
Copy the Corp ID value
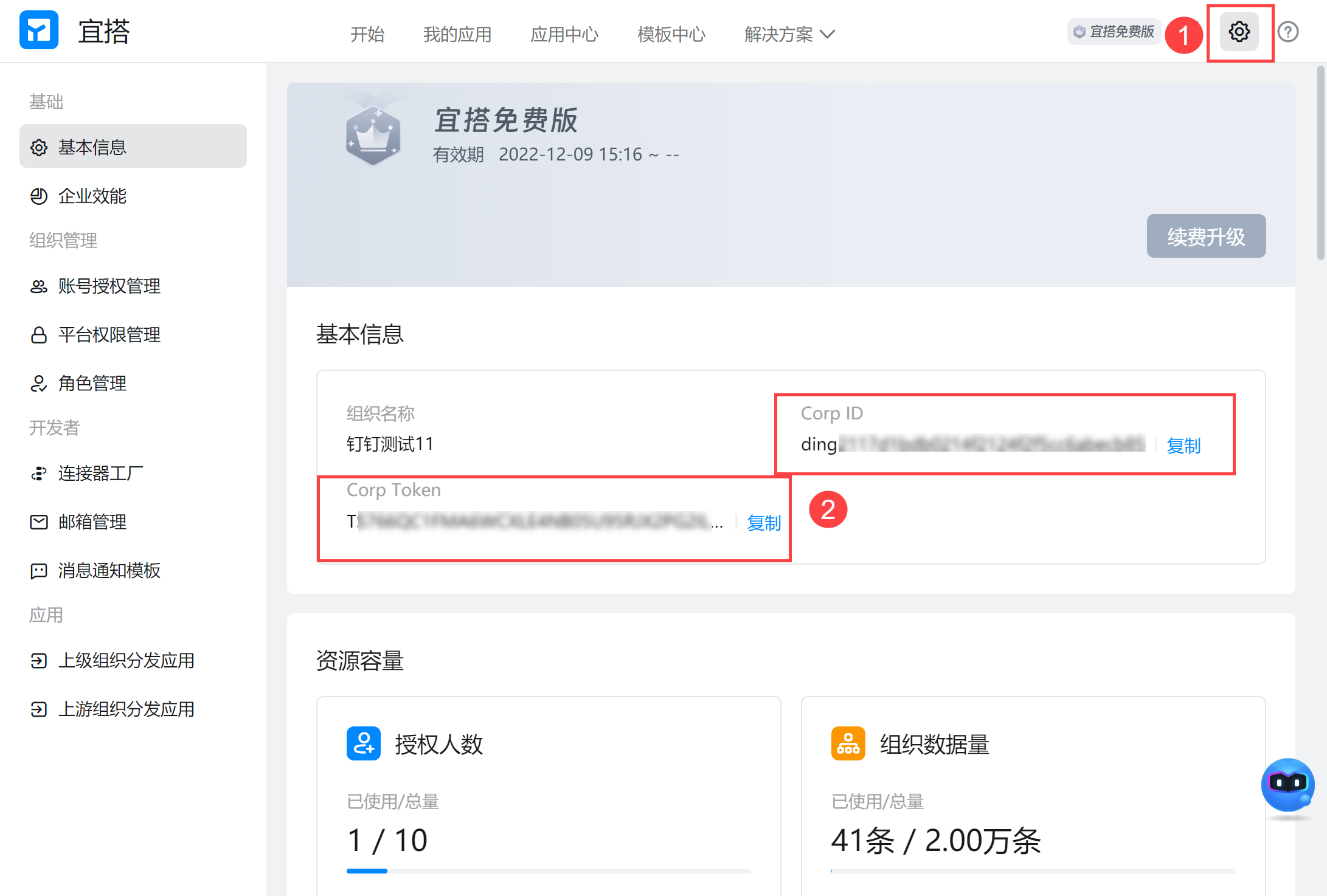(1183, 446)
